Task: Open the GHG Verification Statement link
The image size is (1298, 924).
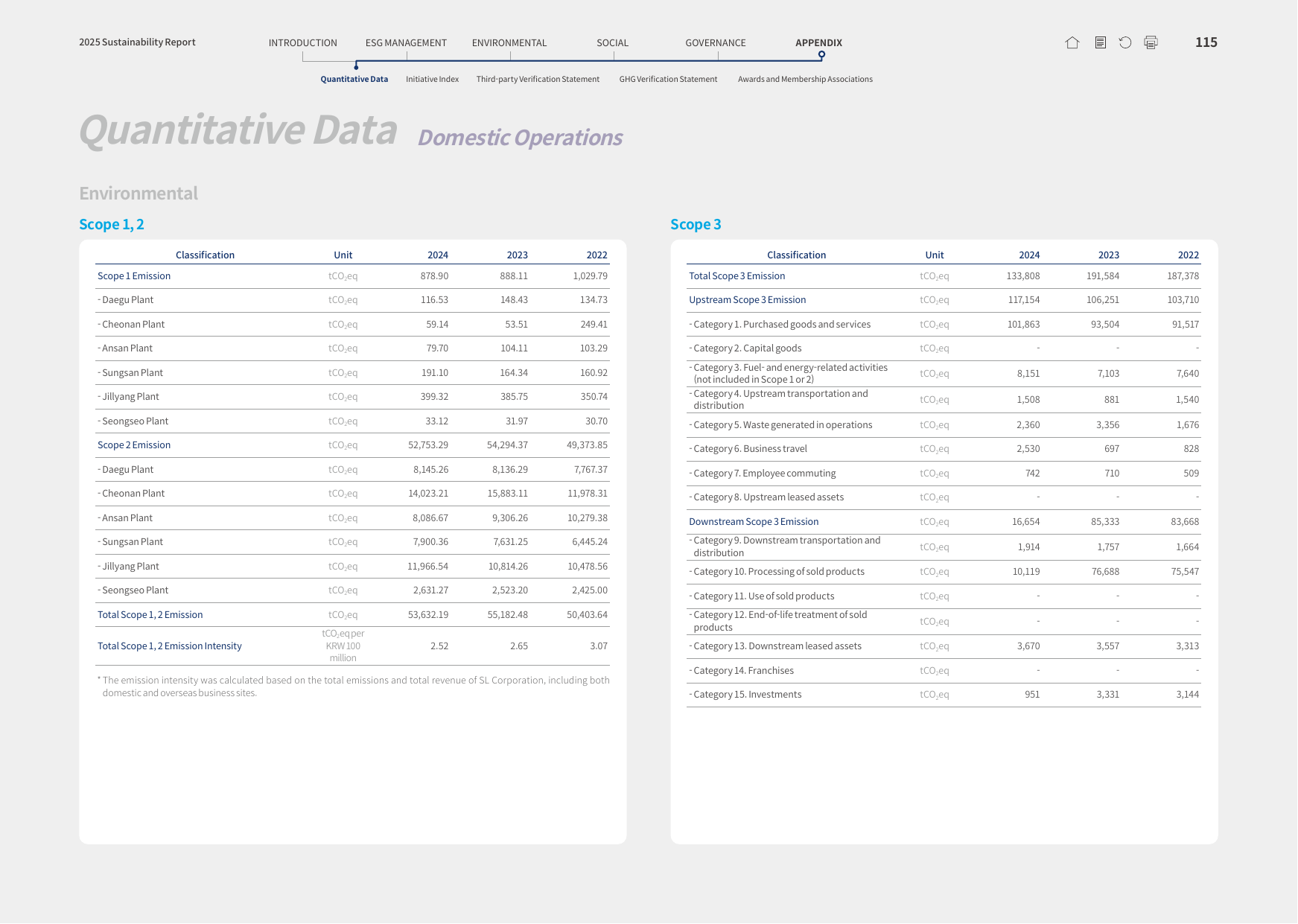Action: coord(669,79)
